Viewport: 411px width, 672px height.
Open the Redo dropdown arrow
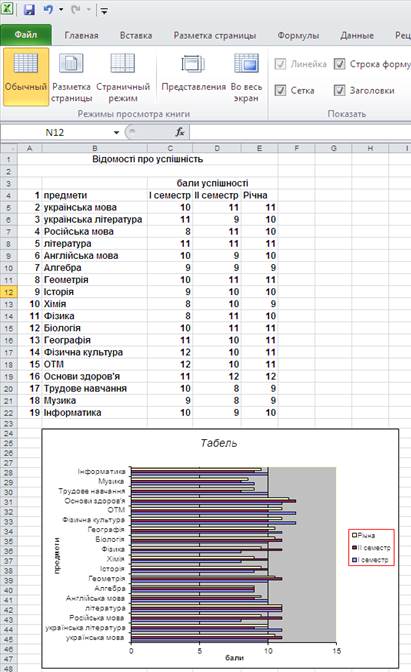click(89, 10)
